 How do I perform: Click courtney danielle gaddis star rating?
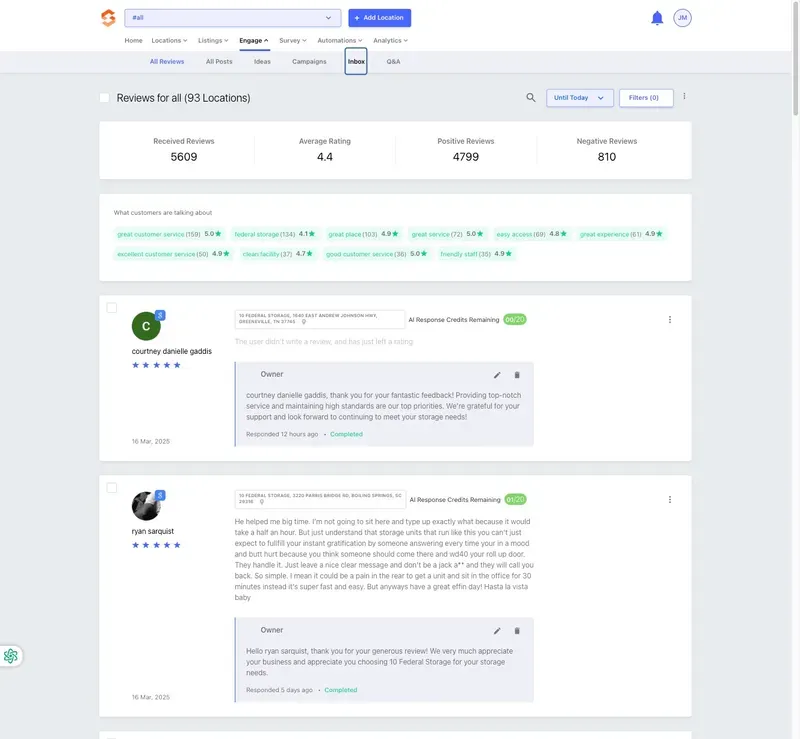[x=156, y=365]
